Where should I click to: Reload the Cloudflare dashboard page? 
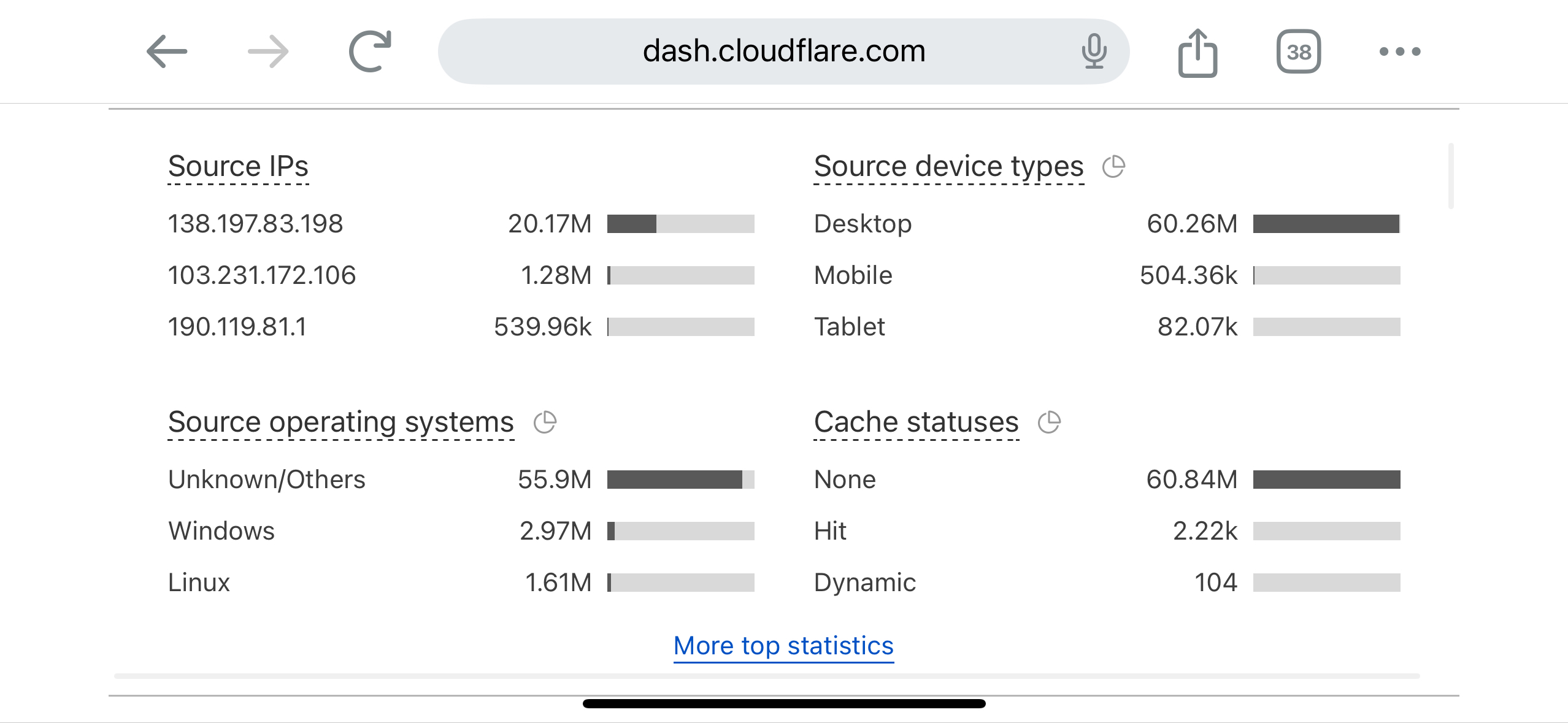tap(370, 52)
